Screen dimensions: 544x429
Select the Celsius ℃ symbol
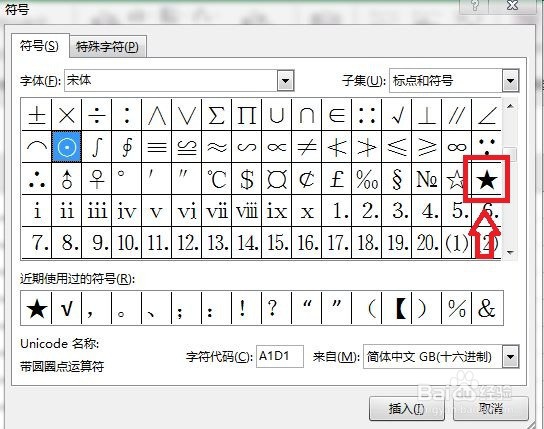[x=216, y=179]
